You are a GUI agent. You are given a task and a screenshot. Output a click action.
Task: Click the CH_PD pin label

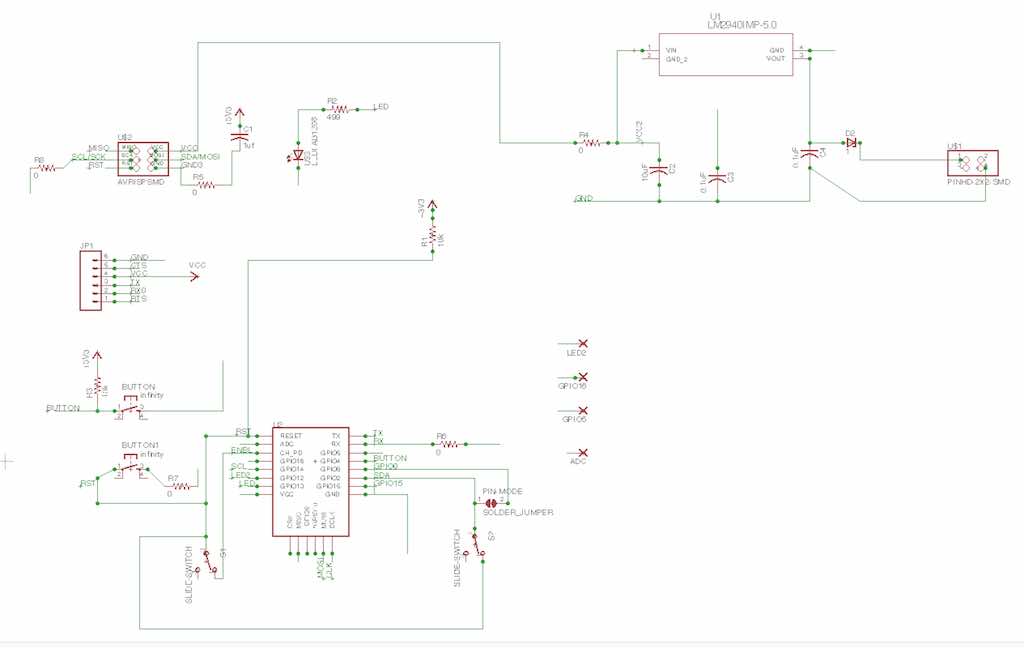[291, 453]
